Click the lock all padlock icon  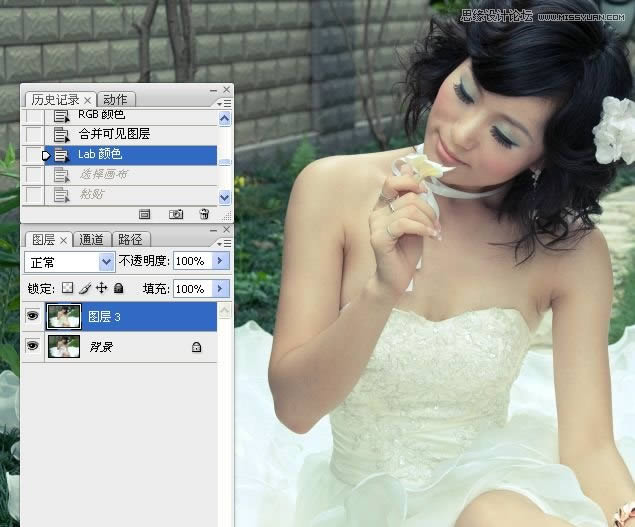pos(118,288)
